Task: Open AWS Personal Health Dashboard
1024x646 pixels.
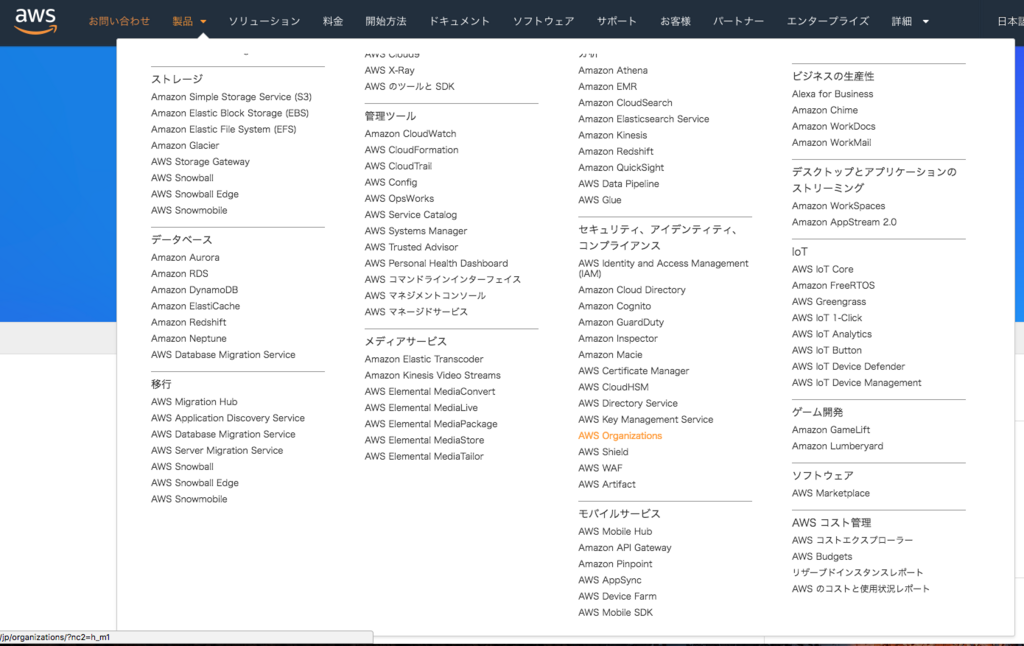Action: click(436, 263)
